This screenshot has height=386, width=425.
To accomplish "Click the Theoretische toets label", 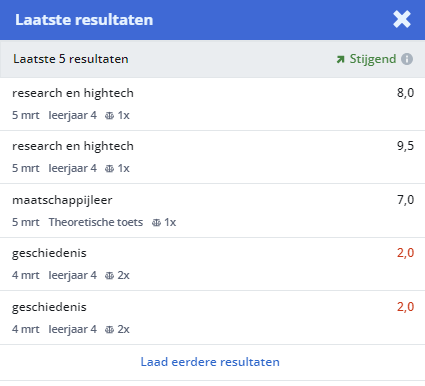I will pyautogui.click(x=96, y=222).
